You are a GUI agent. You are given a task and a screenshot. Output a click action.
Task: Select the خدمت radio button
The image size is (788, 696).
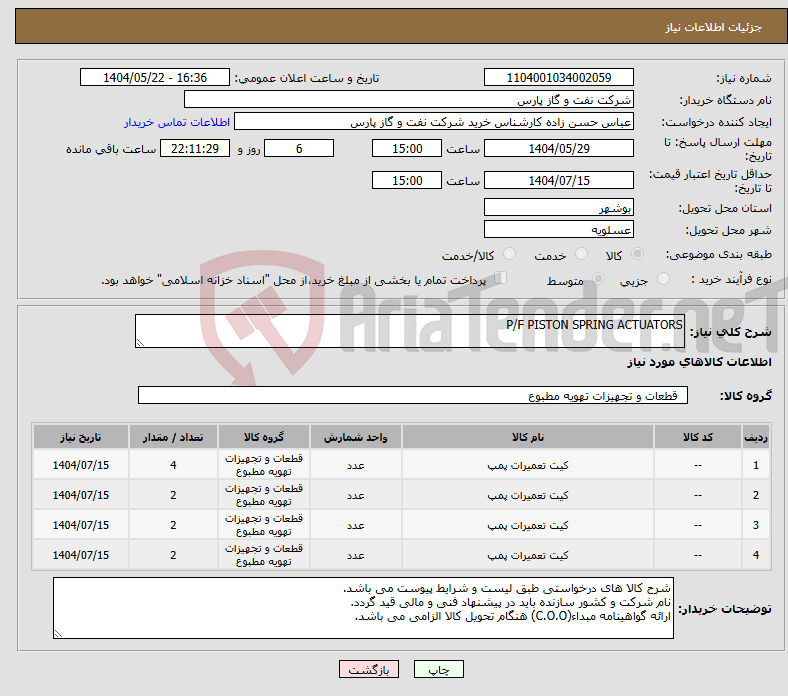point(581,254)
